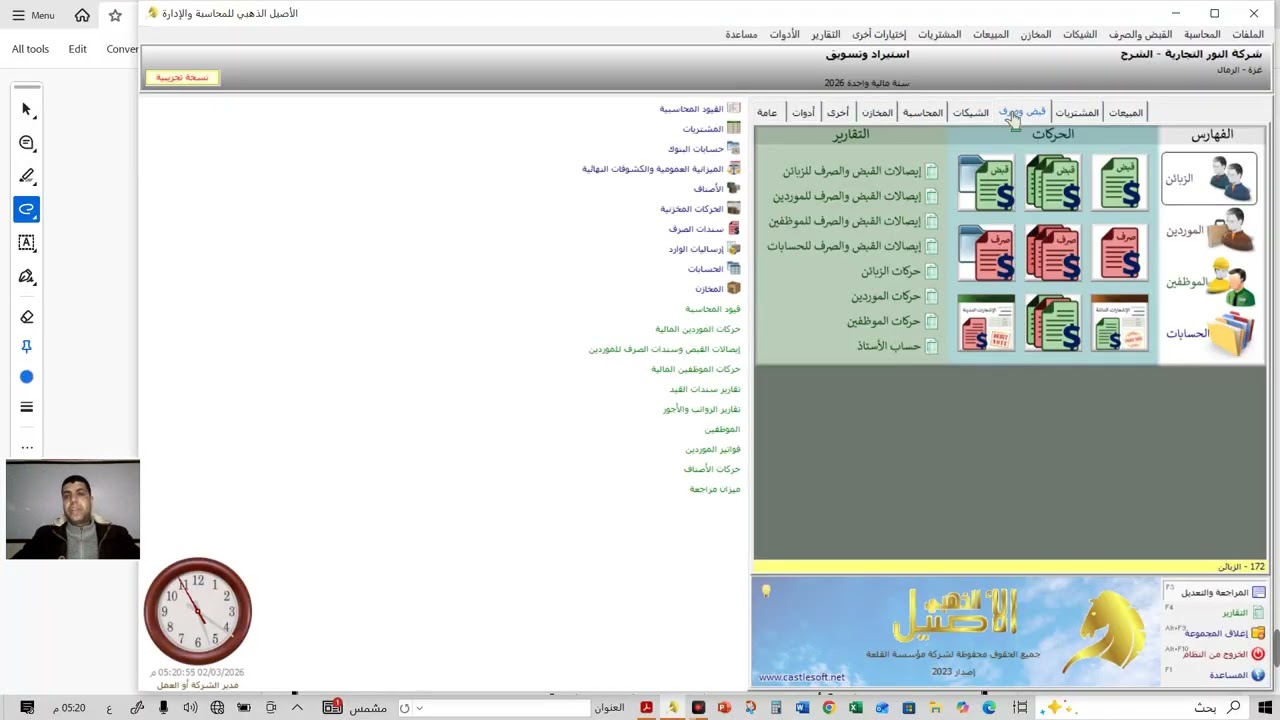The width and height of the screenshot is (1280, 720).
Task: Open حسابات البنوك item in left list
Action: pos(704,148)
